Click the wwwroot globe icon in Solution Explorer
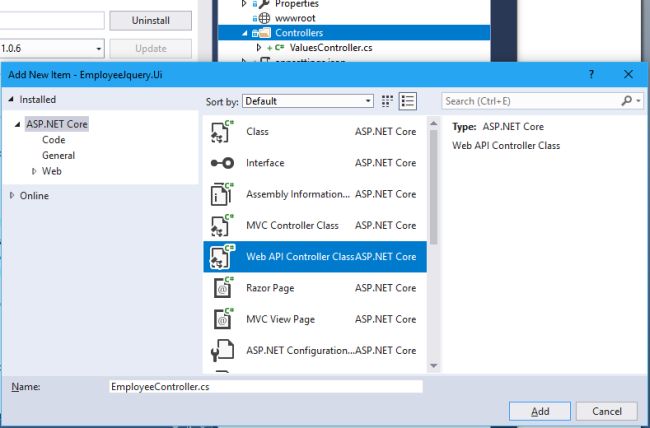Image resolution: width=650 pixels, height=428 pixels. [x=264, y=18]
